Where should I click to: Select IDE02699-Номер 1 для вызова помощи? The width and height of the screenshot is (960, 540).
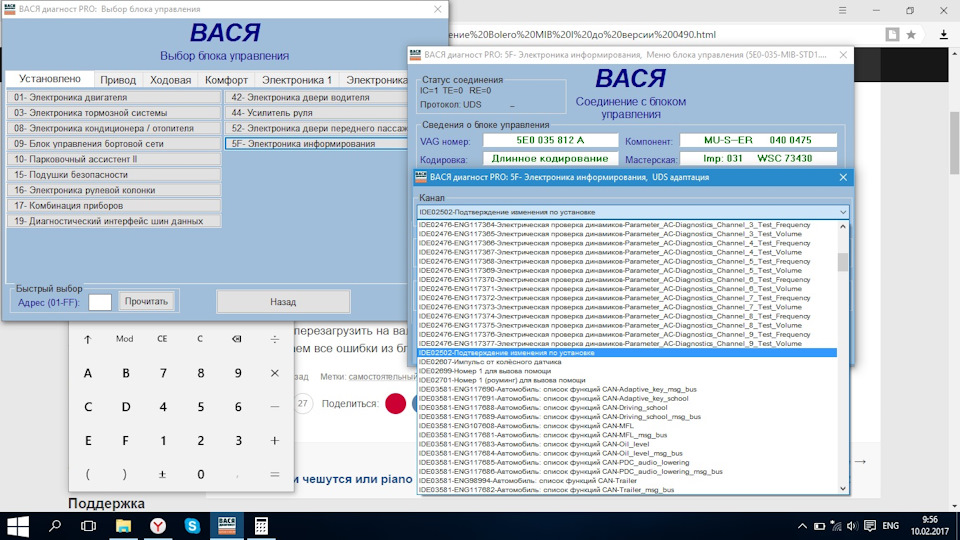(x=627, y=371)
